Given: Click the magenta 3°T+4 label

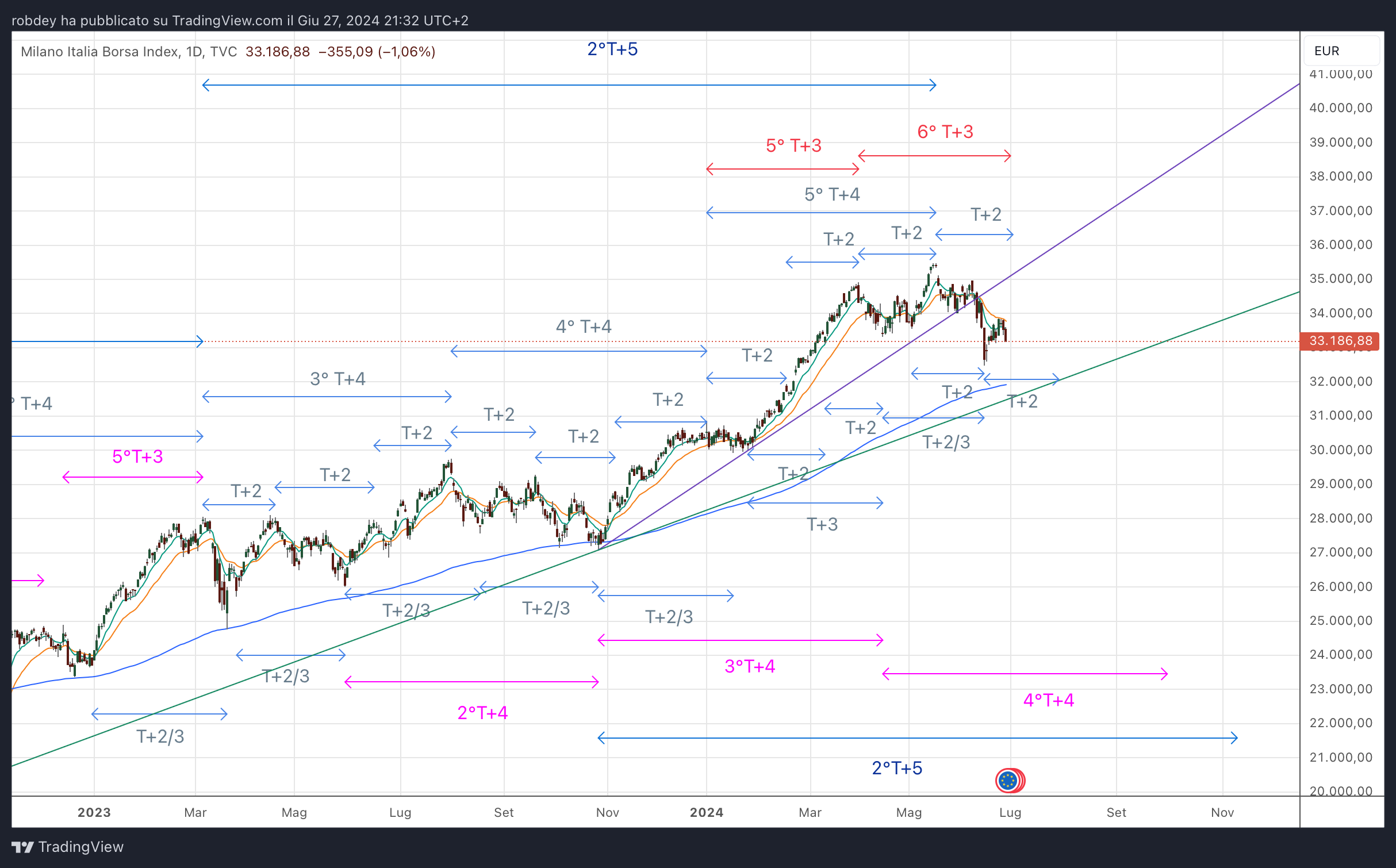Looking at the screenshot, I should click(x=750, y=667).
